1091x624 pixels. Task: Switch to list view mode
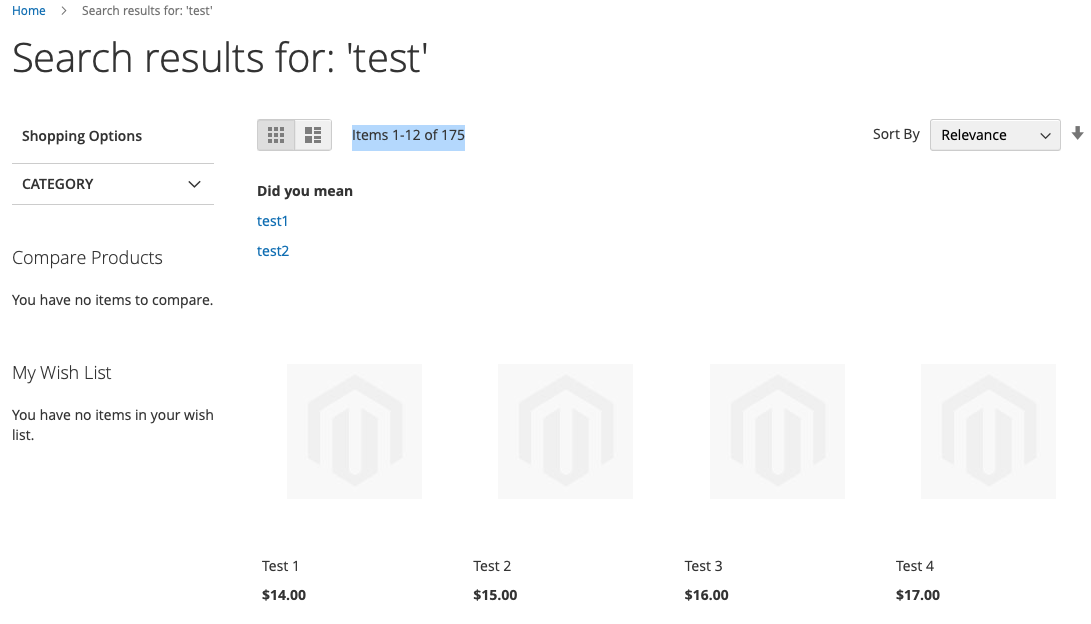pyautogui.click(x=312, y=134)
